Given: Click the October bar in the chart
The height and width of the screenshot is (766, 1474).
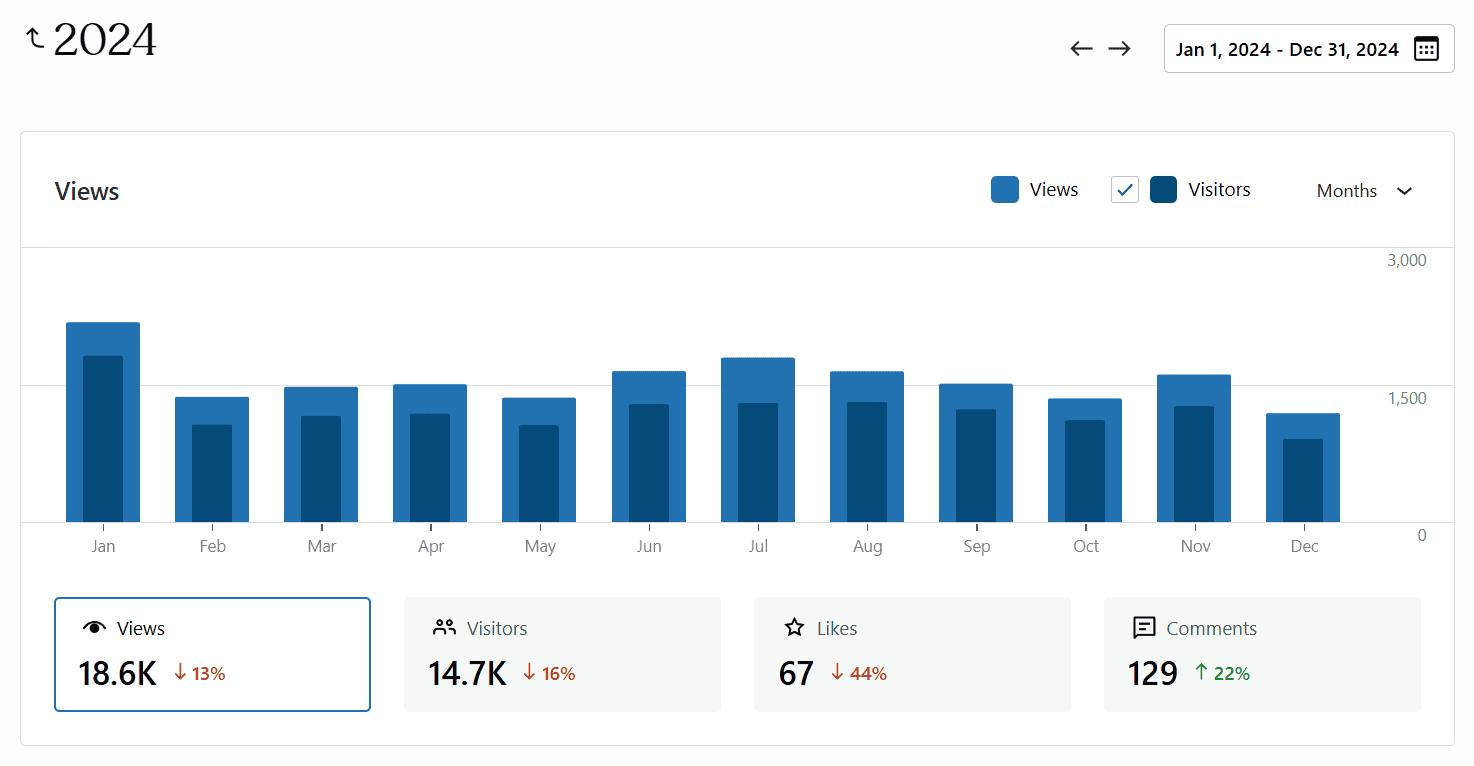Looking at the screenshot, I should pyautogui.click(x=1085, y=460).
